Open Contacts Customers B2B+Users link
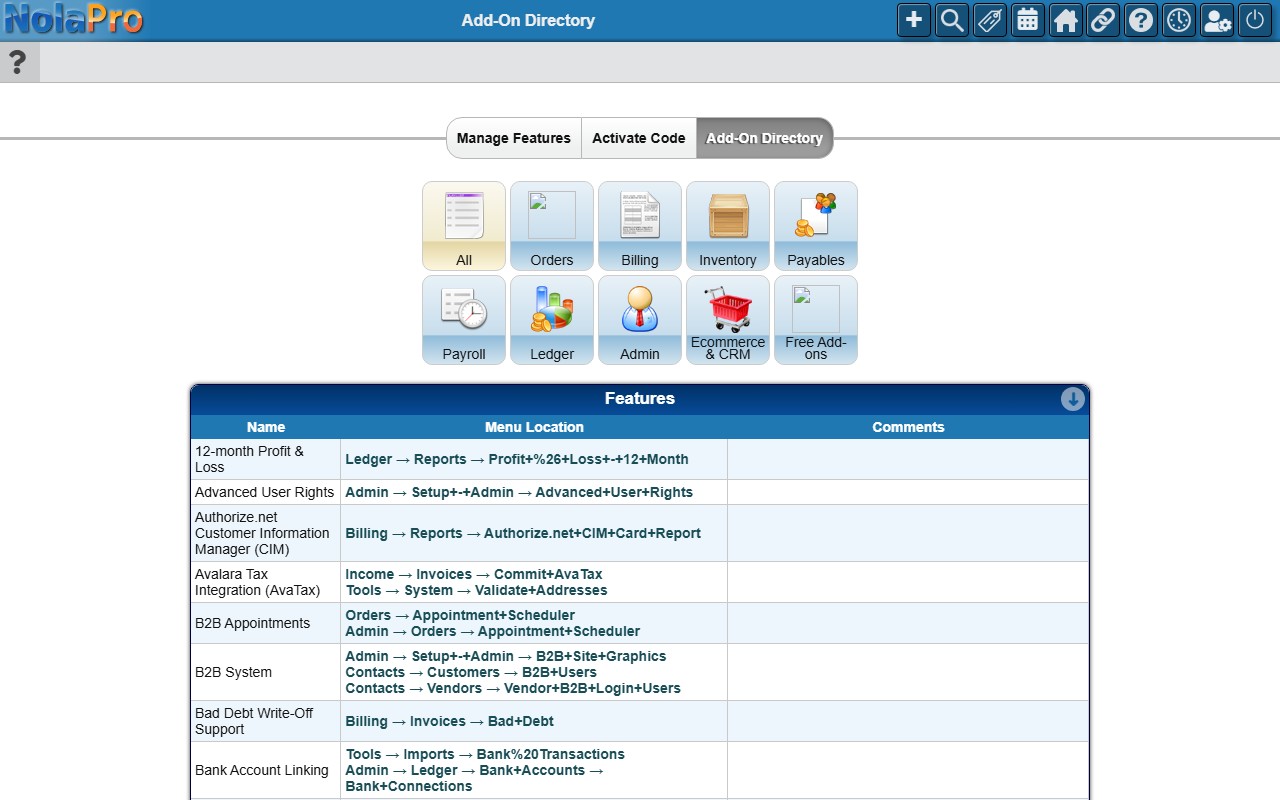This screenshot has width=1280, height=800. [x=471, y=672]
